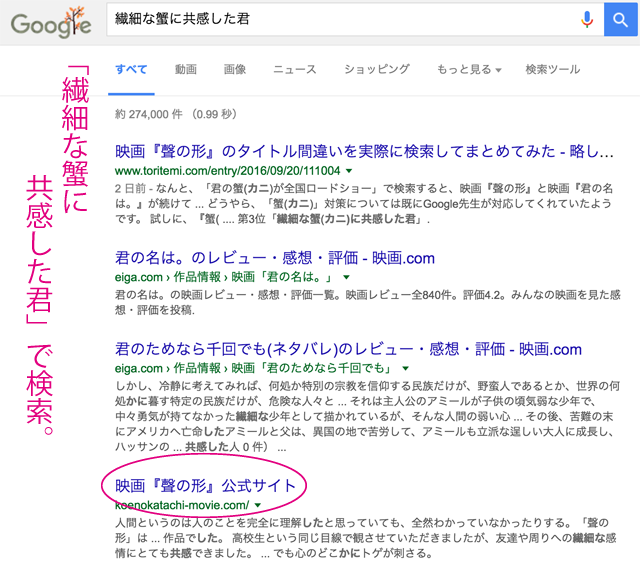
Task: Open 君の名は。のレビュー・感想・評価 link
Action: point(275,258)
